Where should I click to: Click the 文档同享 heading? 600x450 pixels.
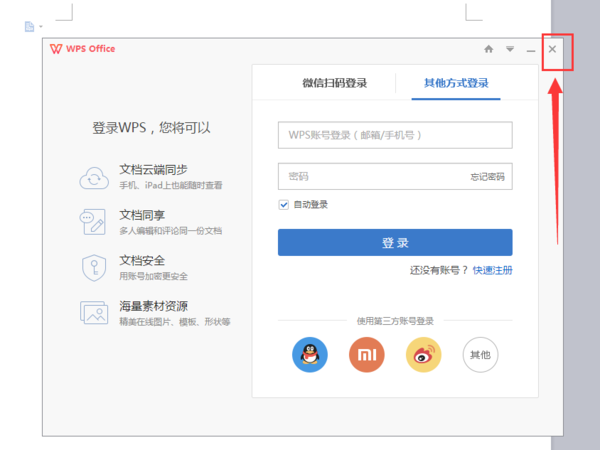click(x=142, y=215)
